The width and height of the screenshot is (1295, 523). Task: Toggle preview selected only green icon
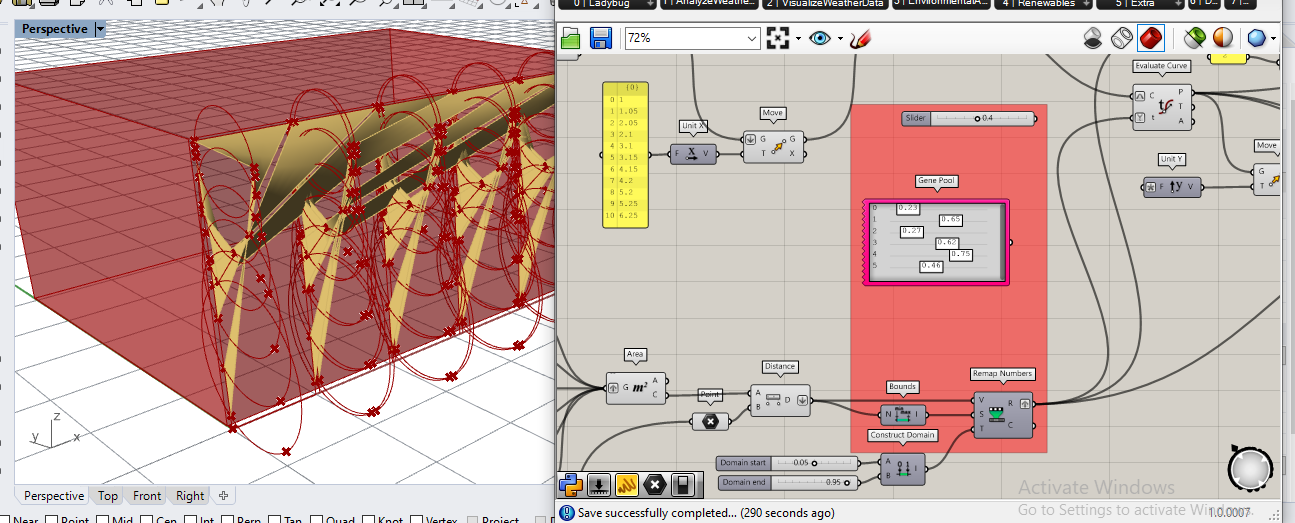click(1194, 39)
